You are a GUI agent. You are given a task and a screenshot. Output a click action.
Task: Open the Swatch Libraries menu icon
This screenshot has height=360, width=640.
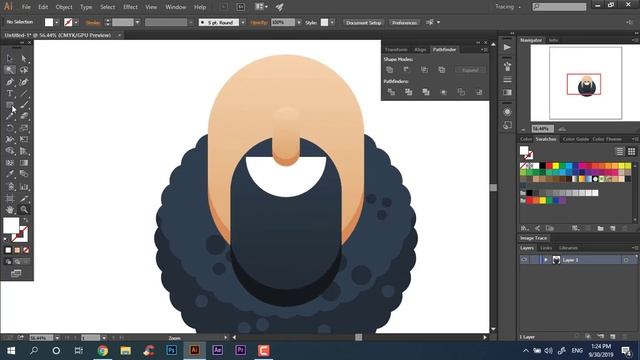525,228
